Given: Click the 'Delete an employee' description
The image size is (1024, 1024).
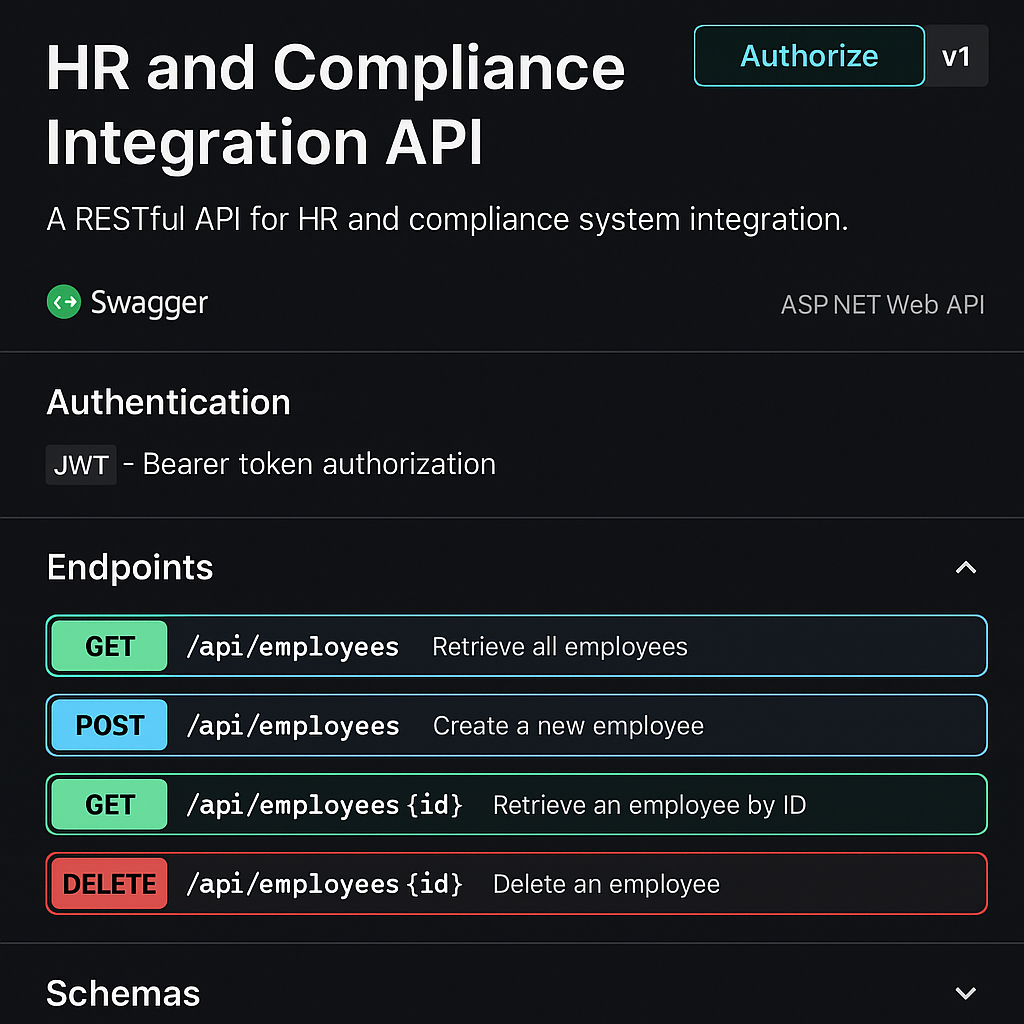Looking at the screenshot, I should tap(607, 884).
